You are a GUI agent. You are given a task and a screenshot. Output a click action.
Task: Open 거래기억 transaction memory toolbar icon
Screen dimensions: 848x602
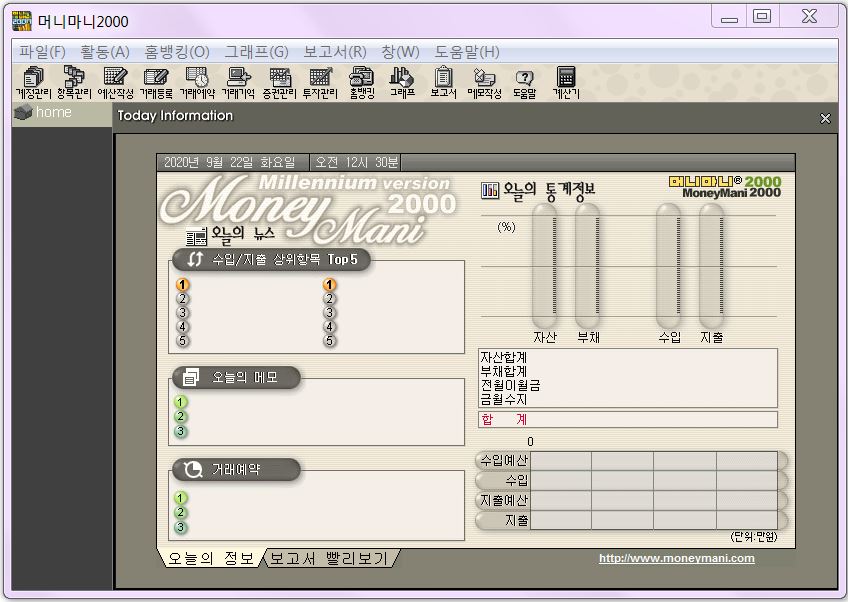[238, 83]
